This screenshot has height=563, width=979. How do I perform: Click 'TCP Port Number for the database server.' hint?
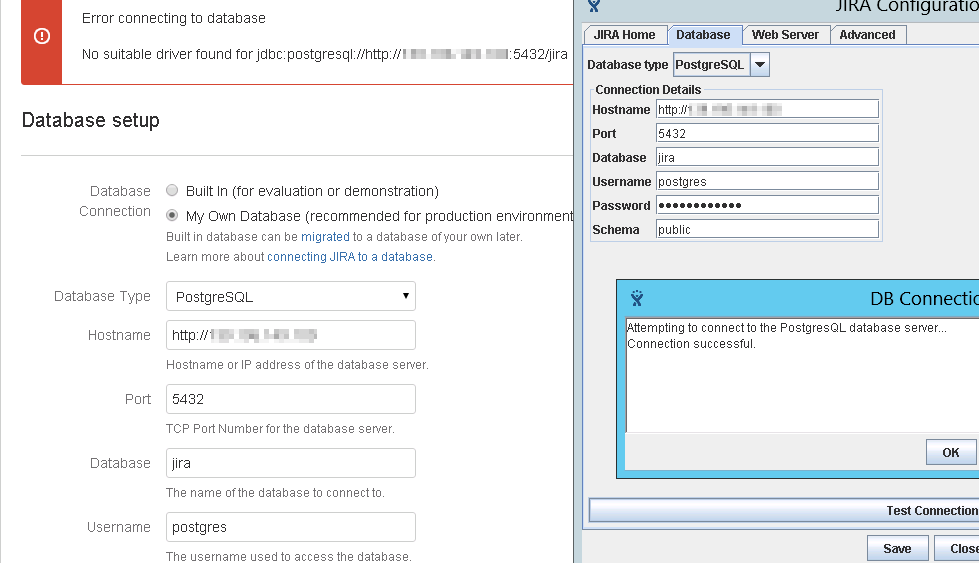point(280,429)
